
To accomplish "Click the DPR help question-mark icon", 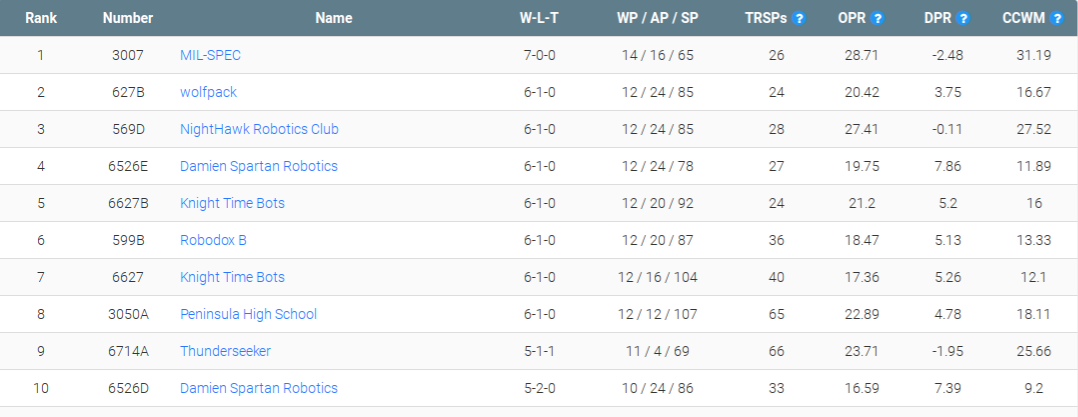I will point(962,19).
